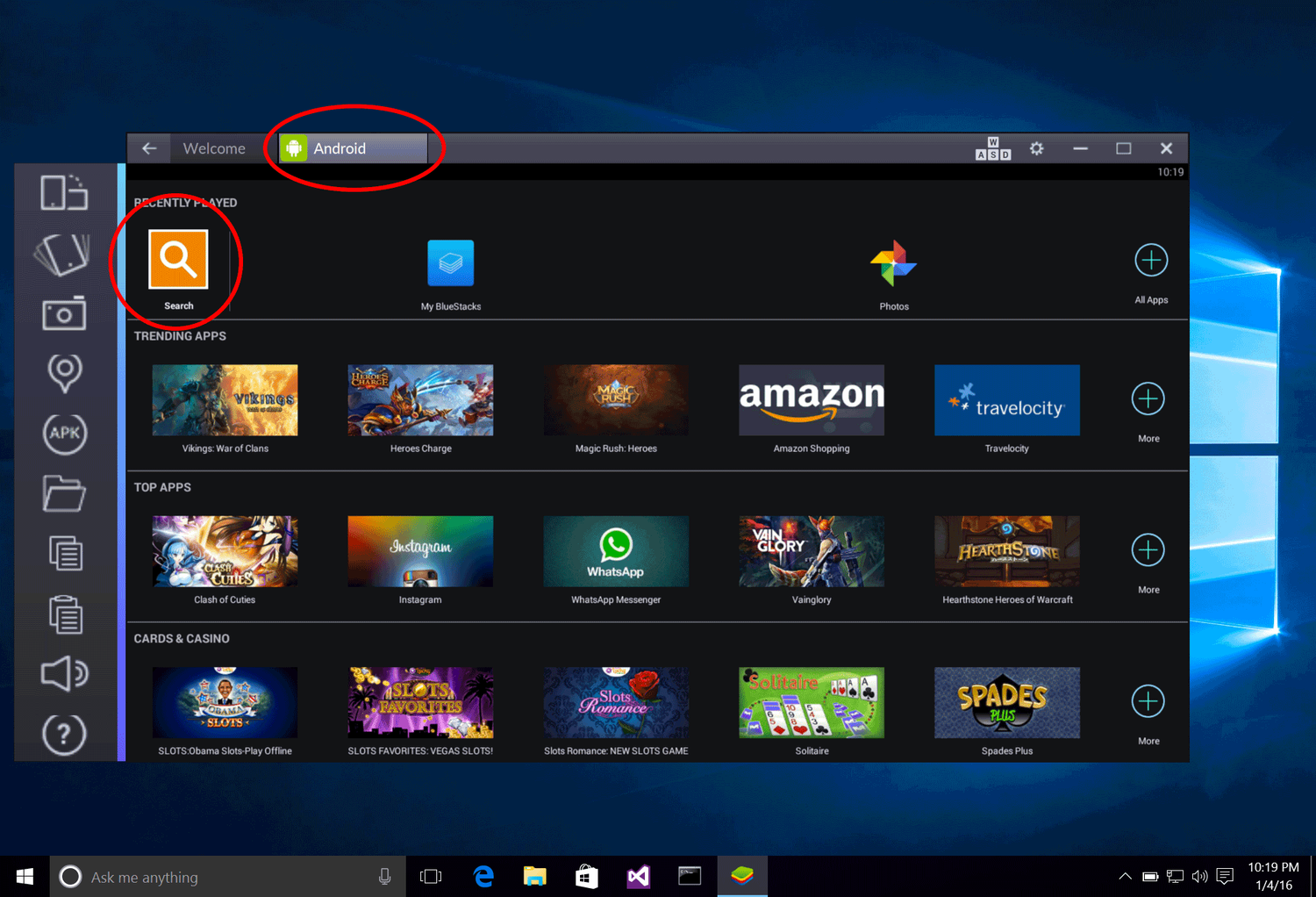Click the BlueStacks taskbar icon

(x=742, y=876)
